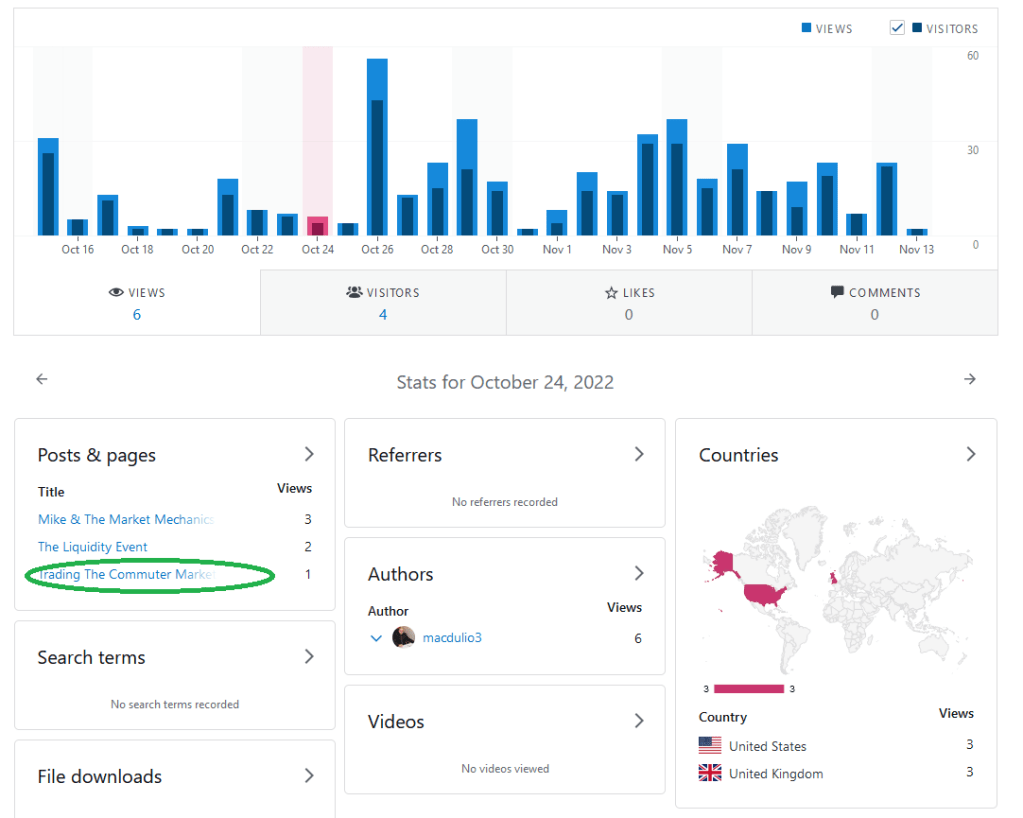Click the United States flag icon

point(710,746)
